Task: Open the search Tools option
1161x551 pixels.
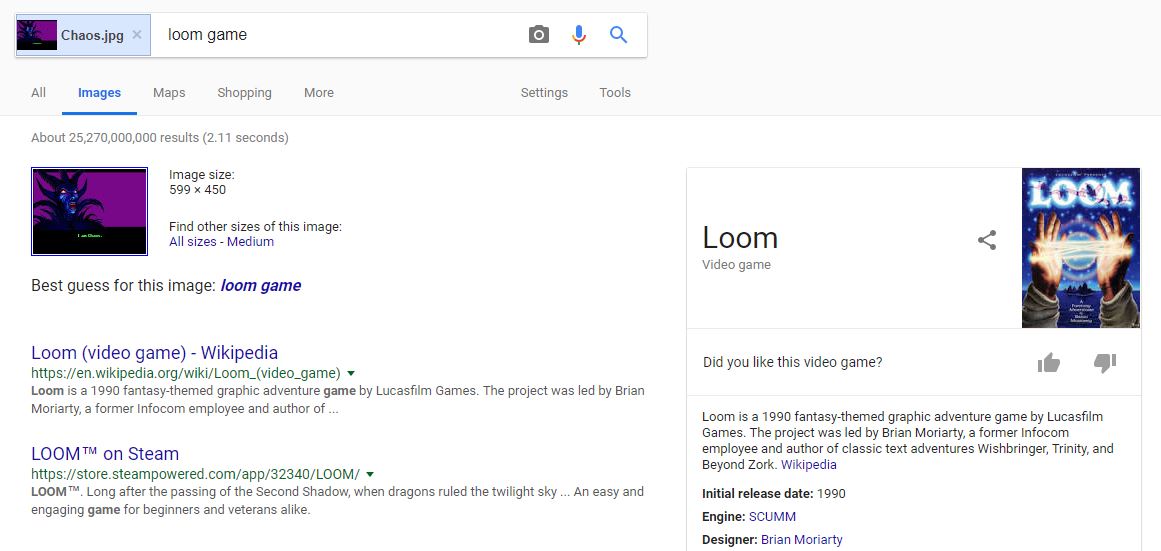Action: click(x=615, y=93)
